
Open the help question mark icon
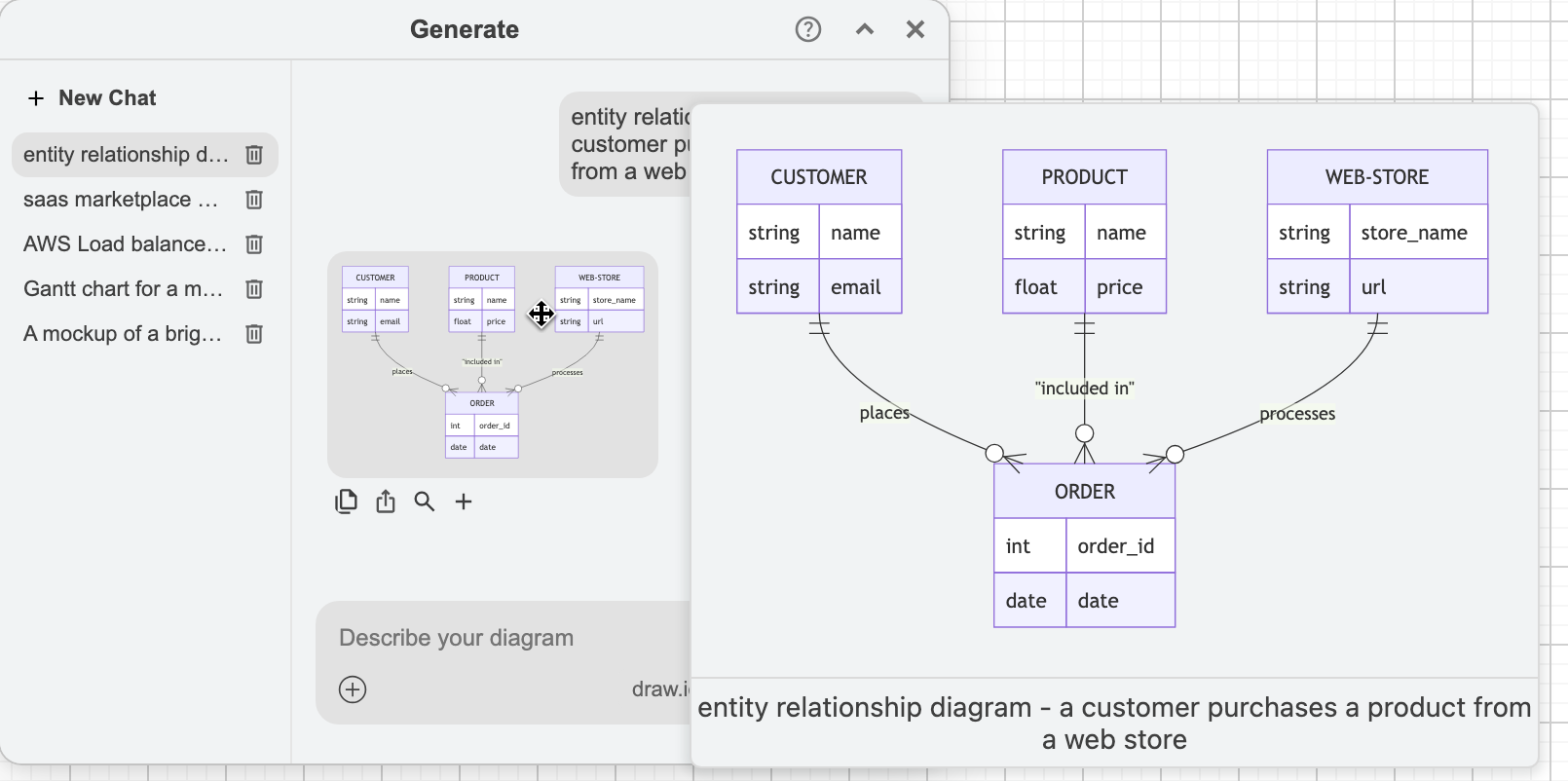click(808, 29)
